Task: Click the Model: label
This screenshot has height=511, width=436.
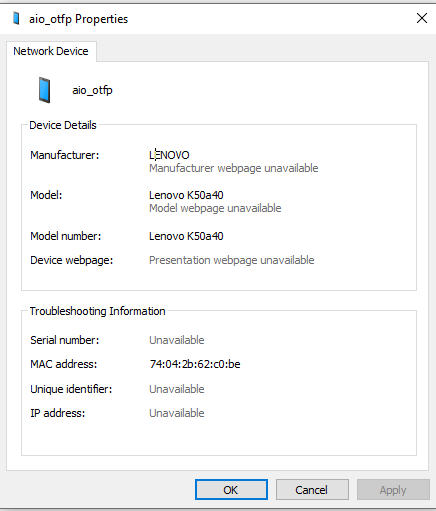Action: coord(46,195)
